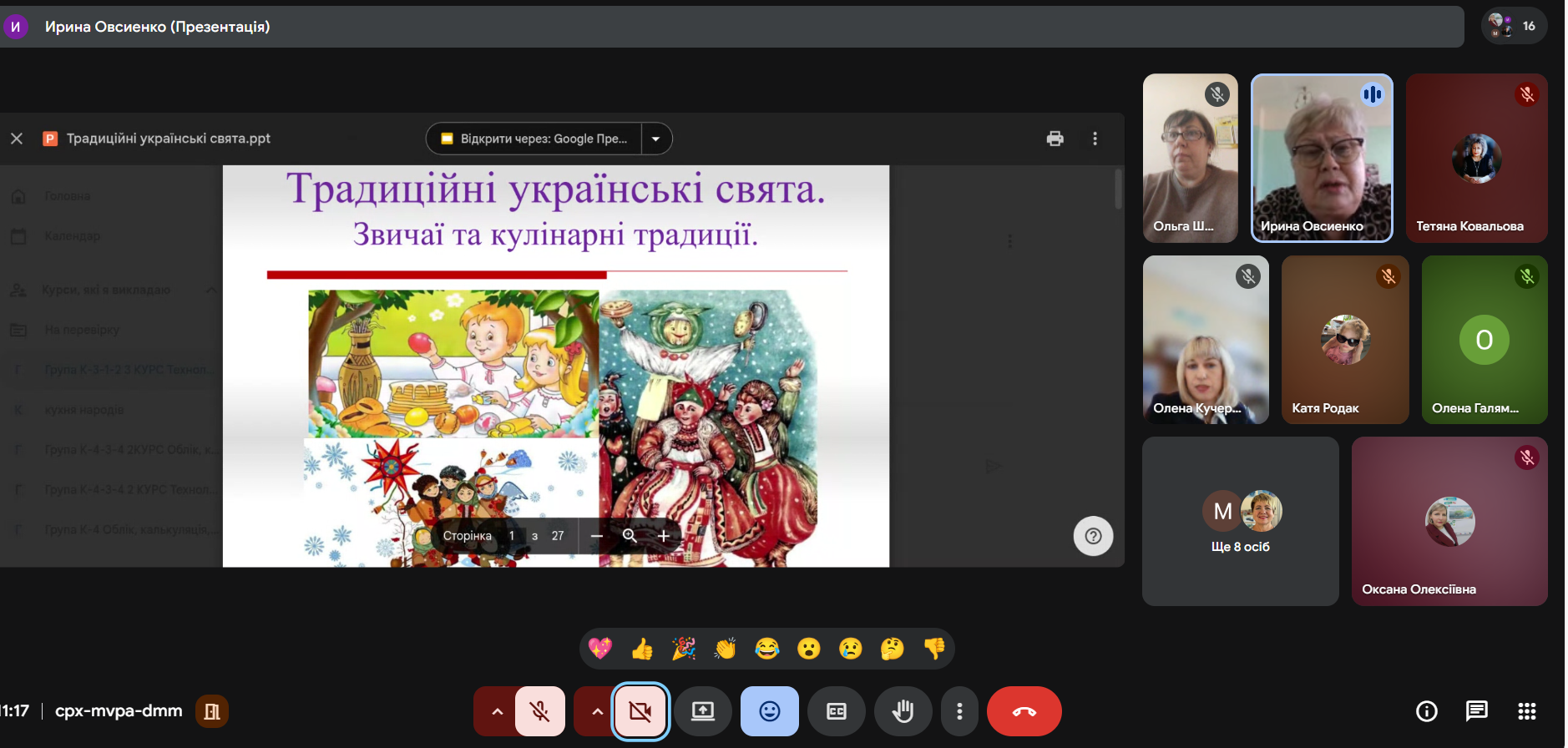
Task: Open the meeting details info icon
Action: 1426,711
